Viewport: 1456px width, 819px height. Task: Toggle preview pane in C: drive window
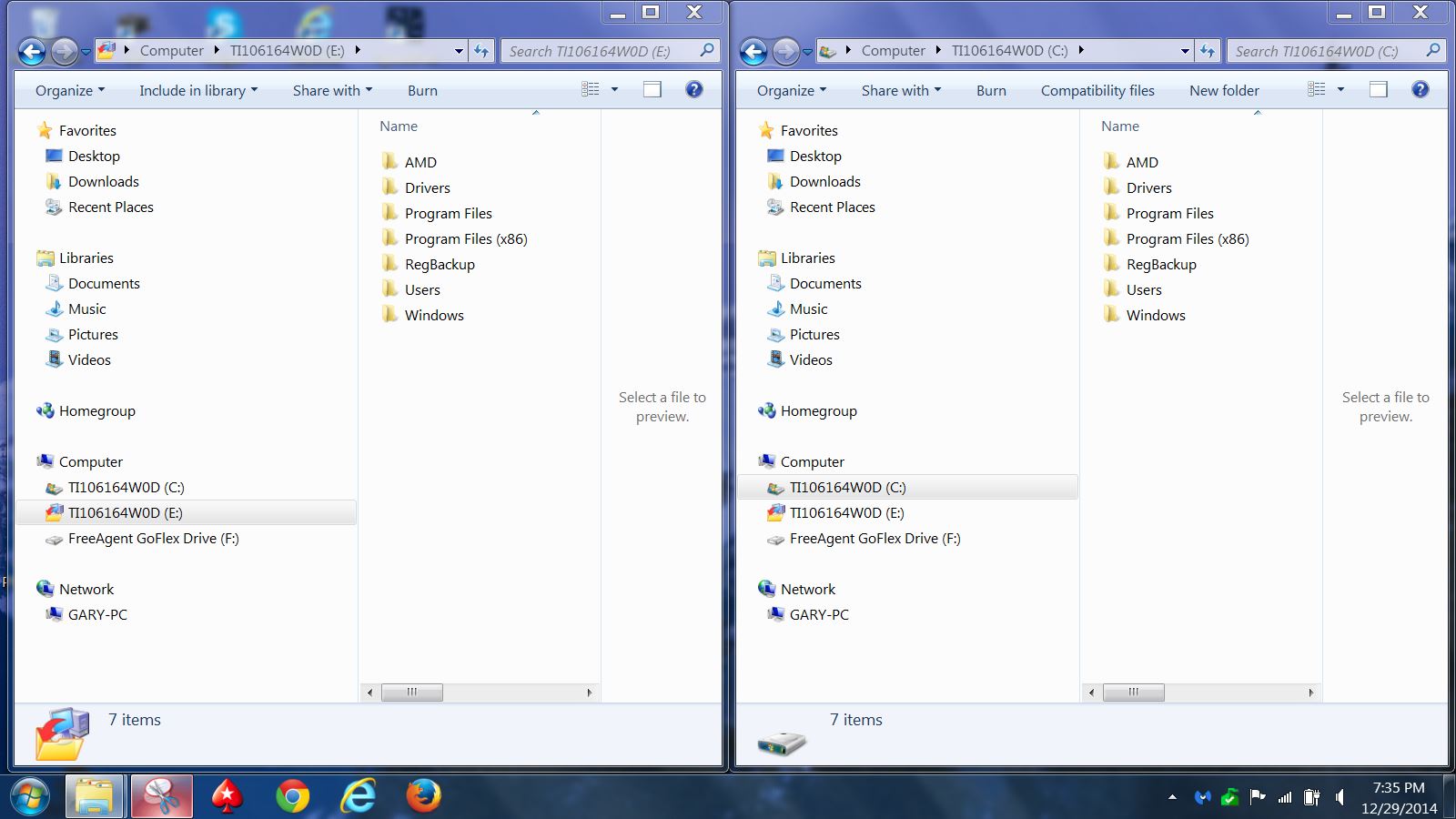point(1379,89)
